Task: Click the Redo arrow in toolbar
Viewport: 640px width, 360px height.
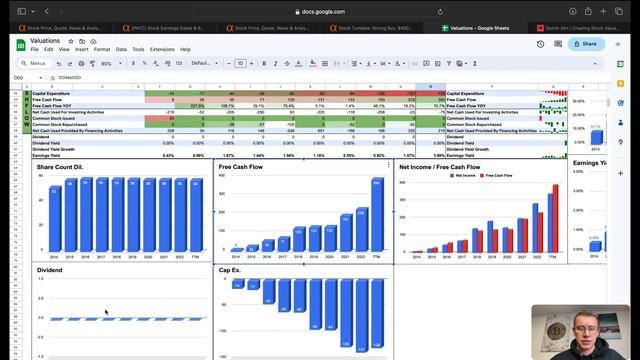Action: point(70,64)
